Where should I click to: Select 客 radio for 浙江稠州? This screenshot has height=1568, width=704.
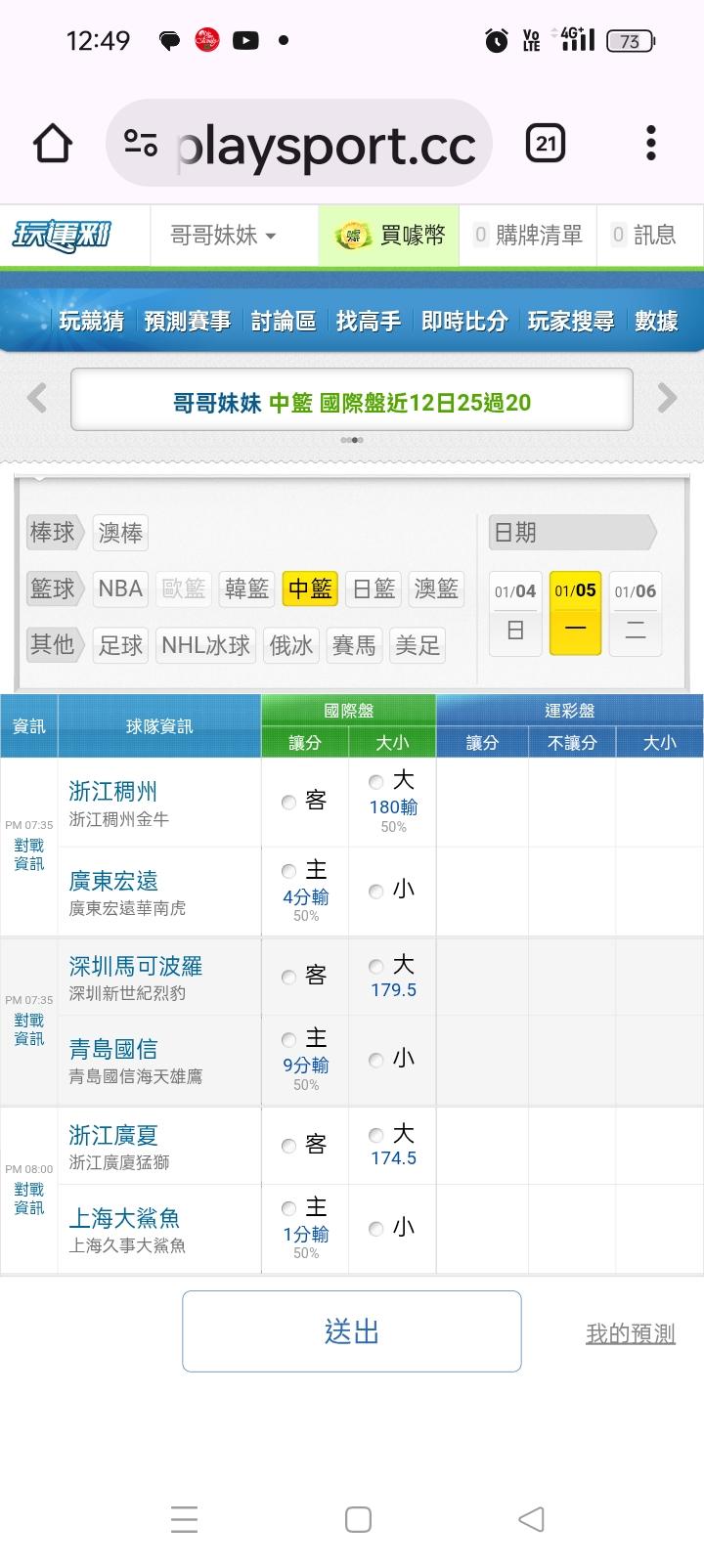[288, 803]
